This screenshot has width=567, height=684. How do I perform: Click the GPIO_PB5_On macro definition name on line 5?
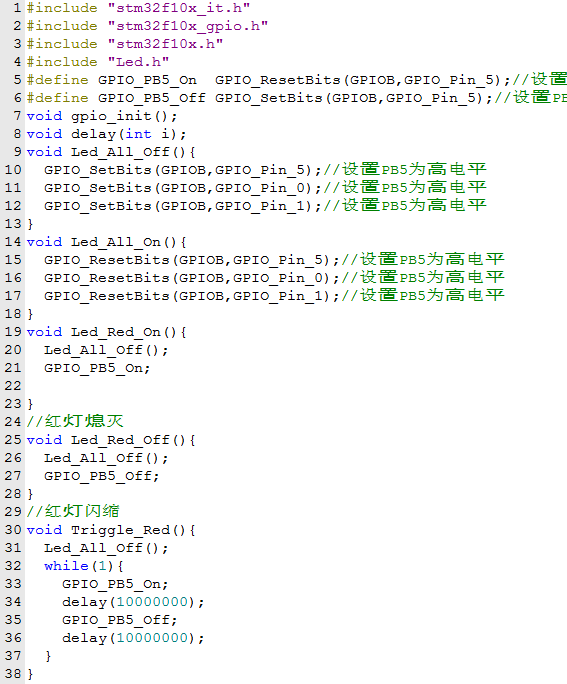tap(147, 80)
